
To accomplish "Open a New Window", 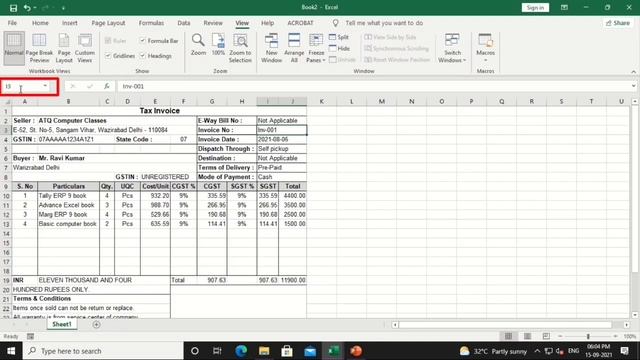I will (x=271, y=48).
